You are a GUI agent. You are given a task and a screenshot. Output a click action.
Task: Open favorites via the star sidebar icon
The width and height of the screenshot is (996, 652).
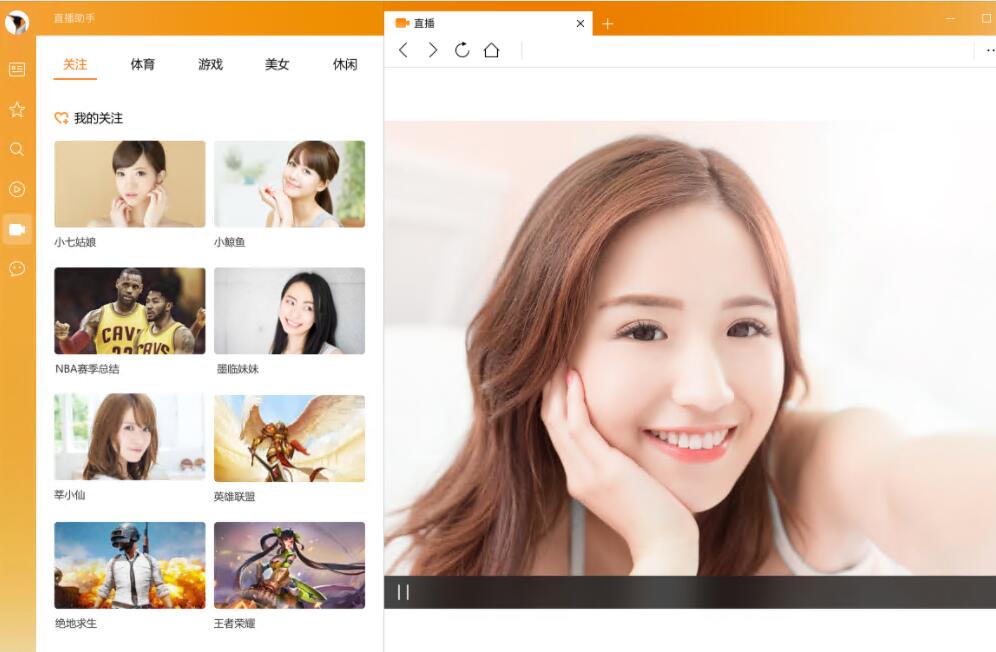pyautogui.click(x=17, y=110)
